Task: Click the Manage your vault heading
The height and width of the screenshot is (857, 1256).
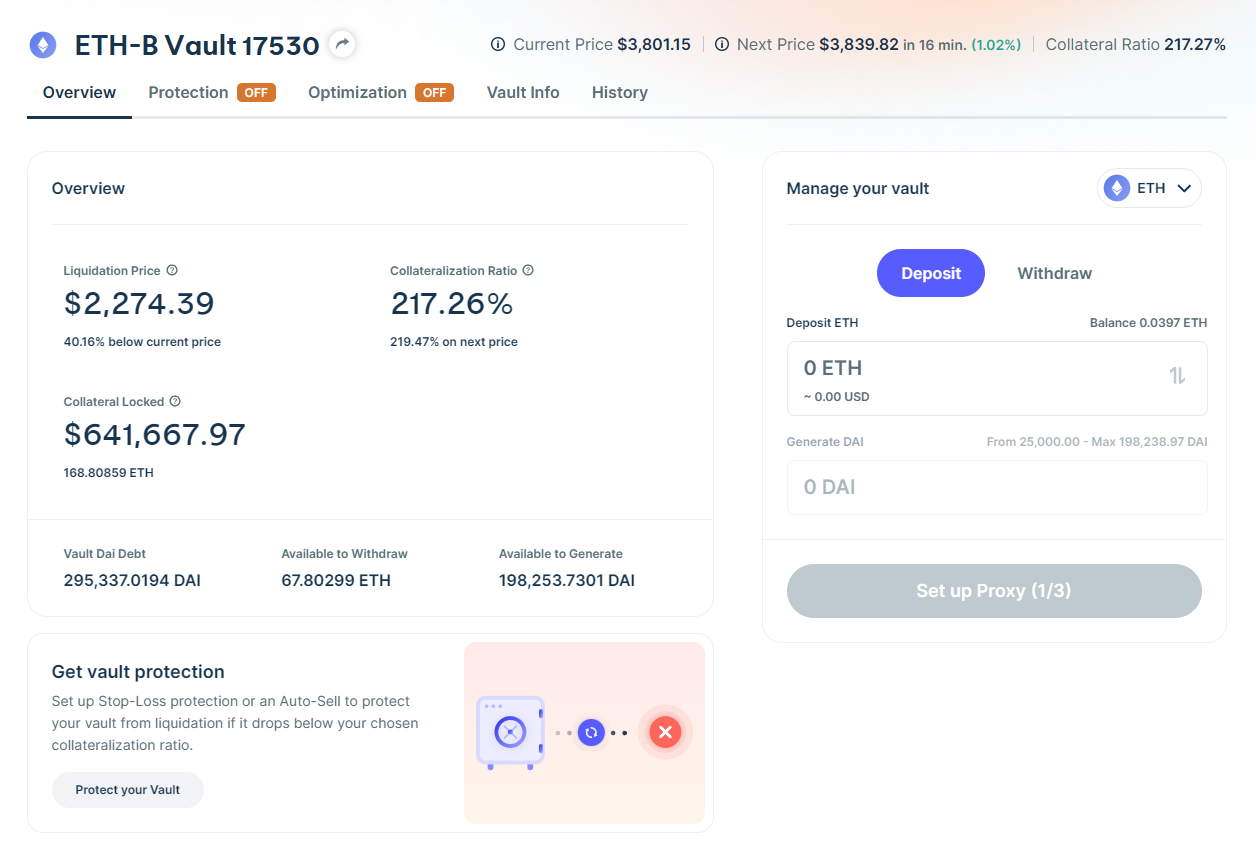Action: (x=858, y=188)
